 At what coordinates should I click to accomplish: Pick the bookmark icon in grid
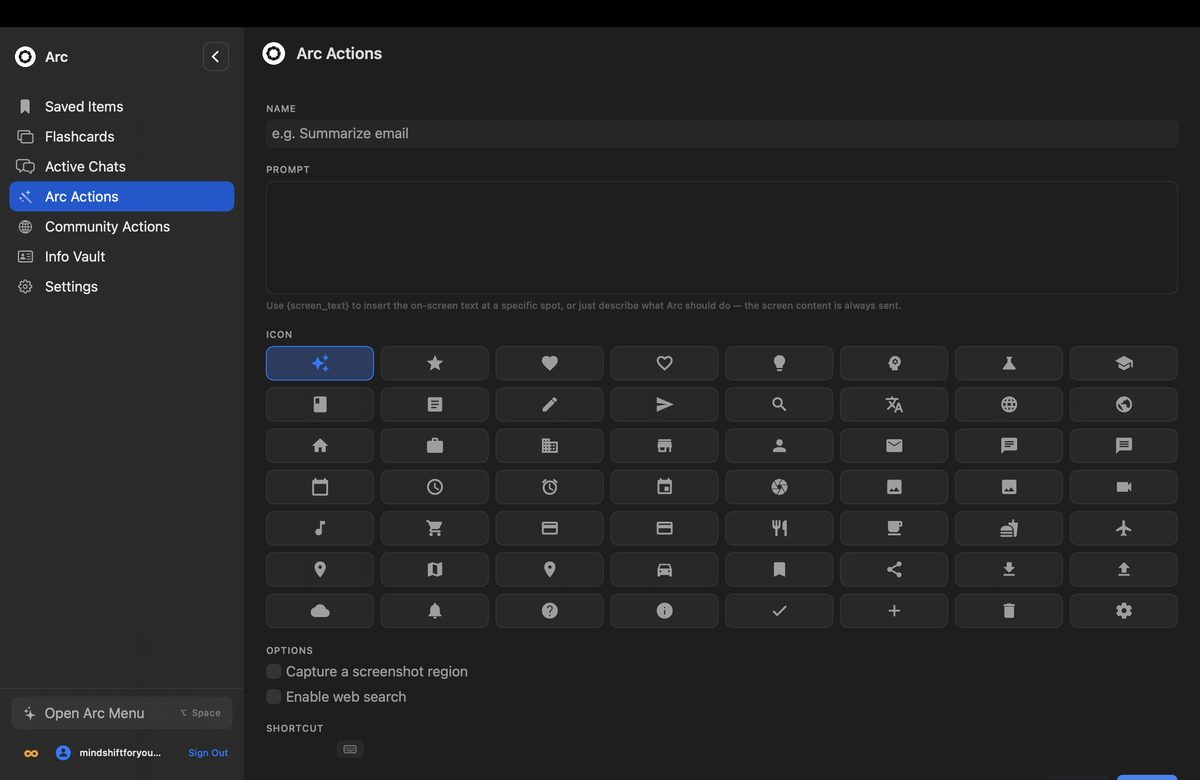(779, 569)
